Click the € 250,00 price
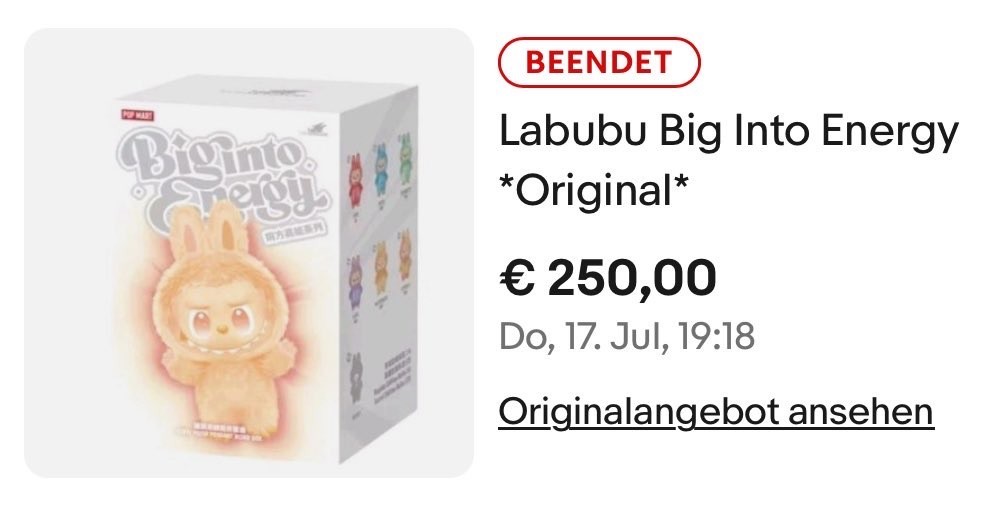993x509 pixels. pyautogui.click(x=608, y=277)
